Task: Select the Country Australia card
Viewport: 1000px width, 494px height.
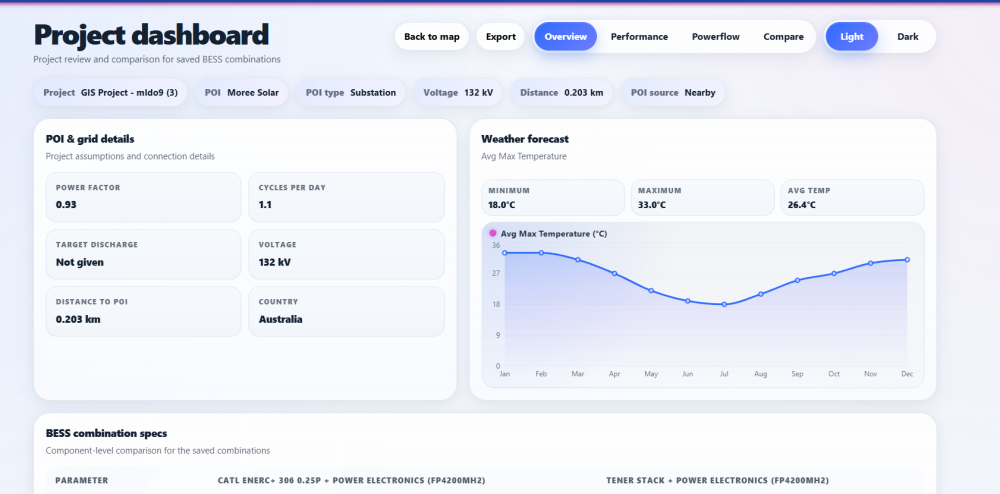Action: (x=346, y=311)
